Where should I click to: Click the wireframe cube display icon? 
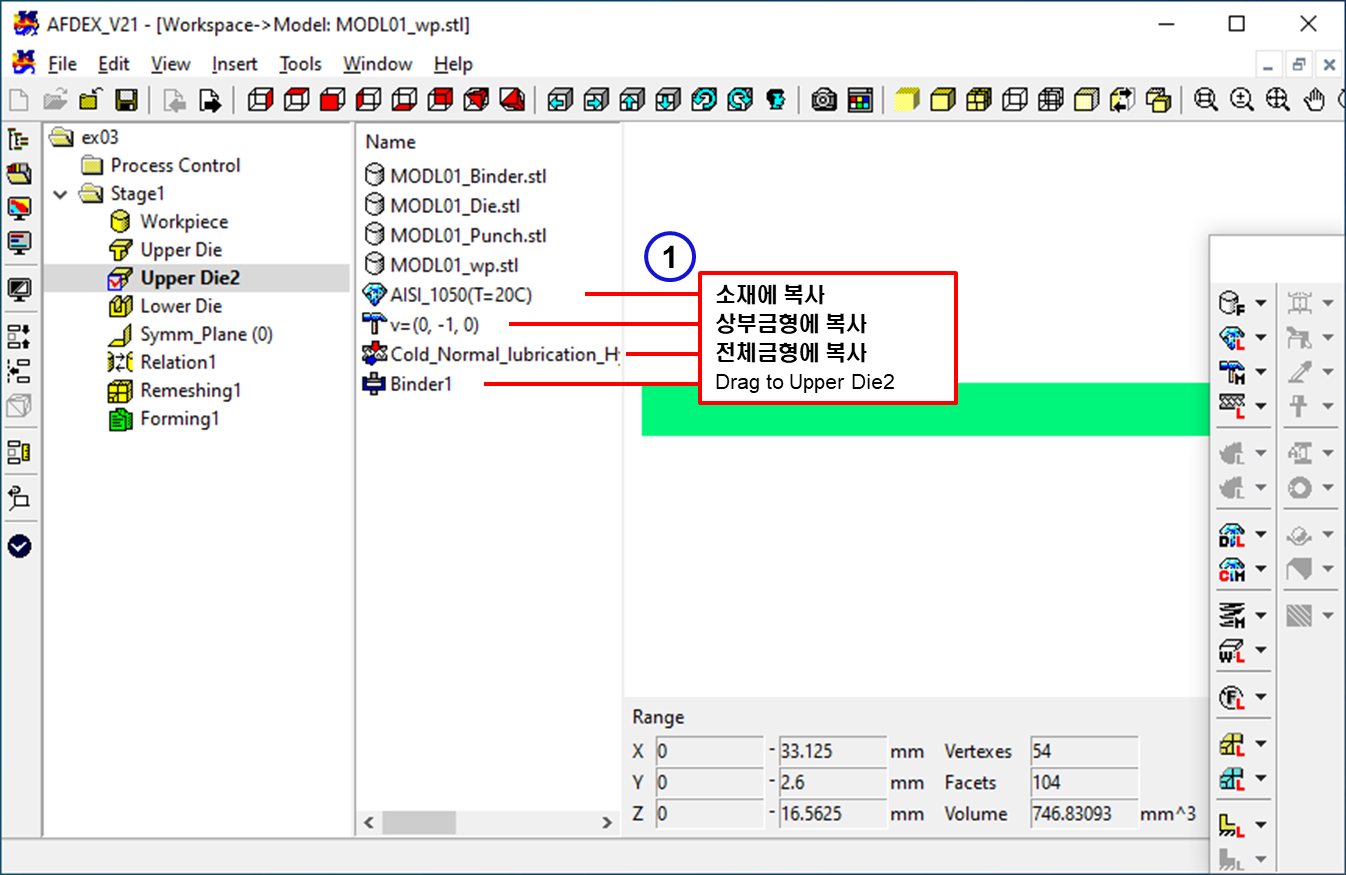(1015, 100)
